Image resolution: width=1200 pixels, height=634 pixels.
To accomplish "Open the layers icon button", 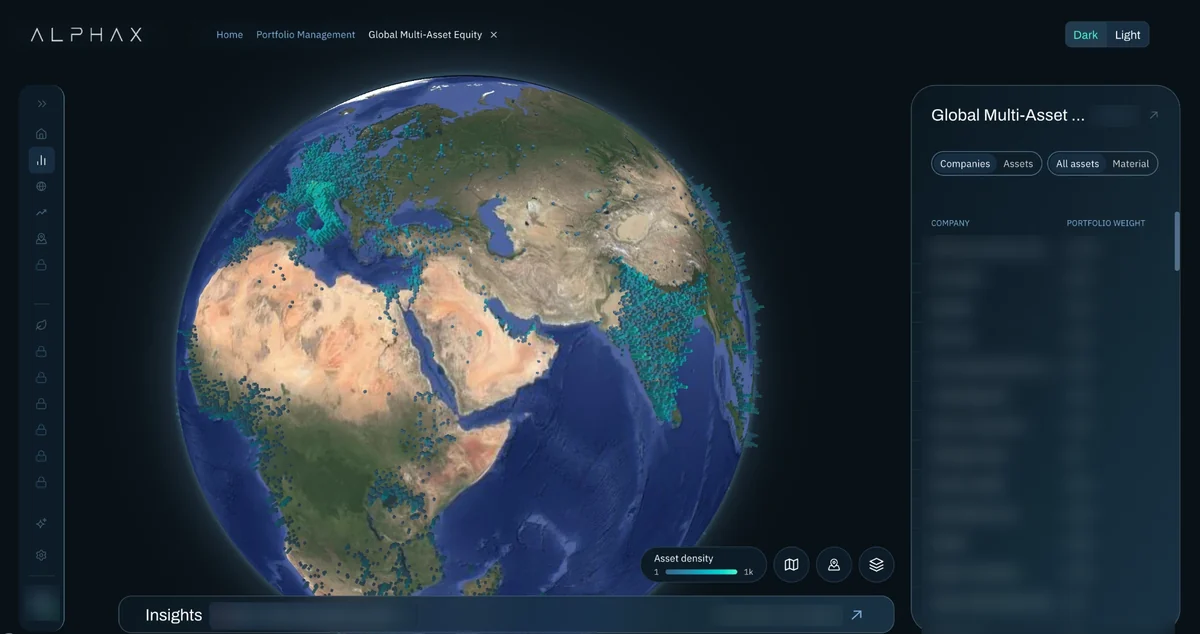I will [x=876, y=565].
